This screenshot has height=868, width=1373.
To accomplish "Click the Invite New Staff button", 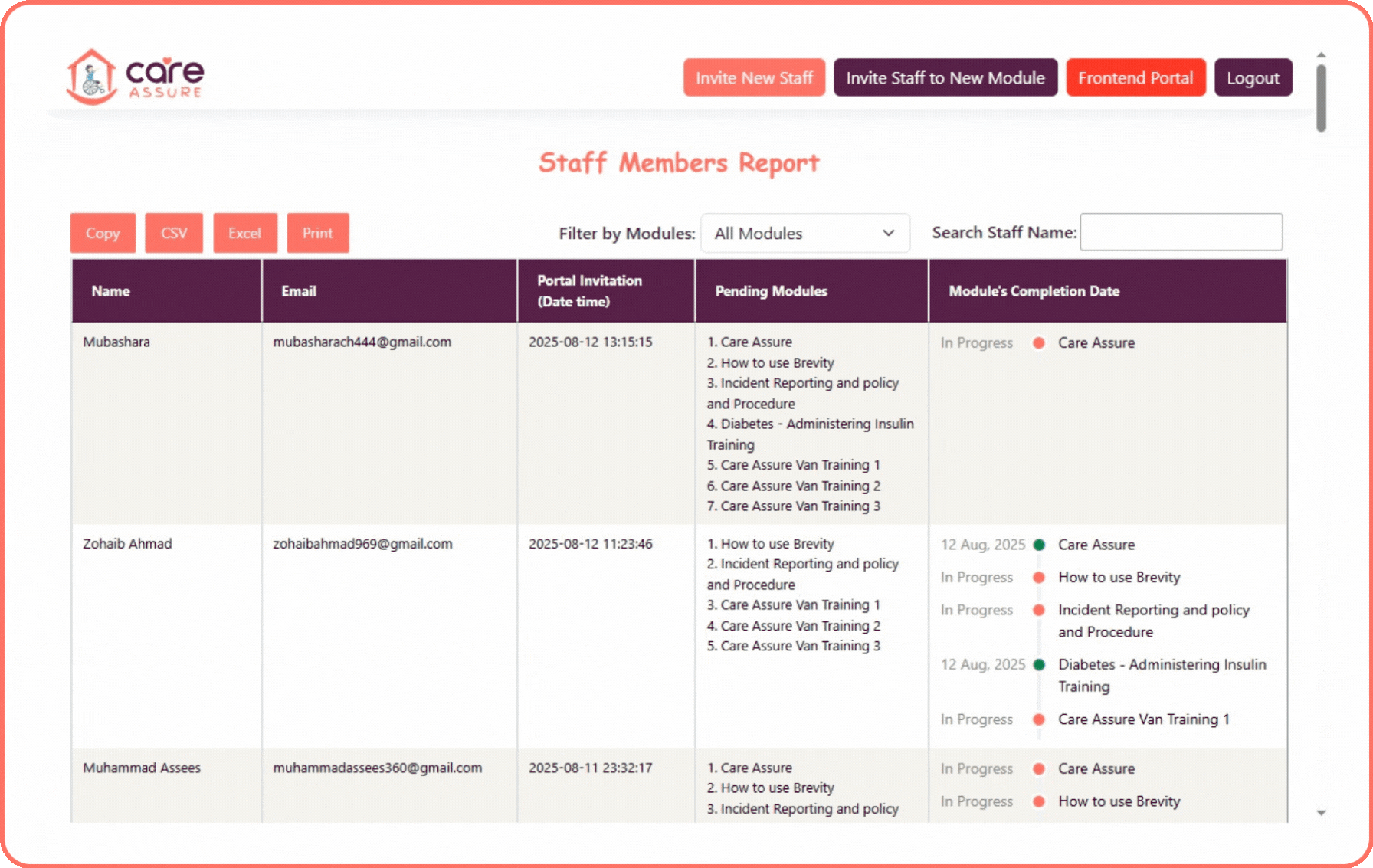I will (x=754, y=77).
